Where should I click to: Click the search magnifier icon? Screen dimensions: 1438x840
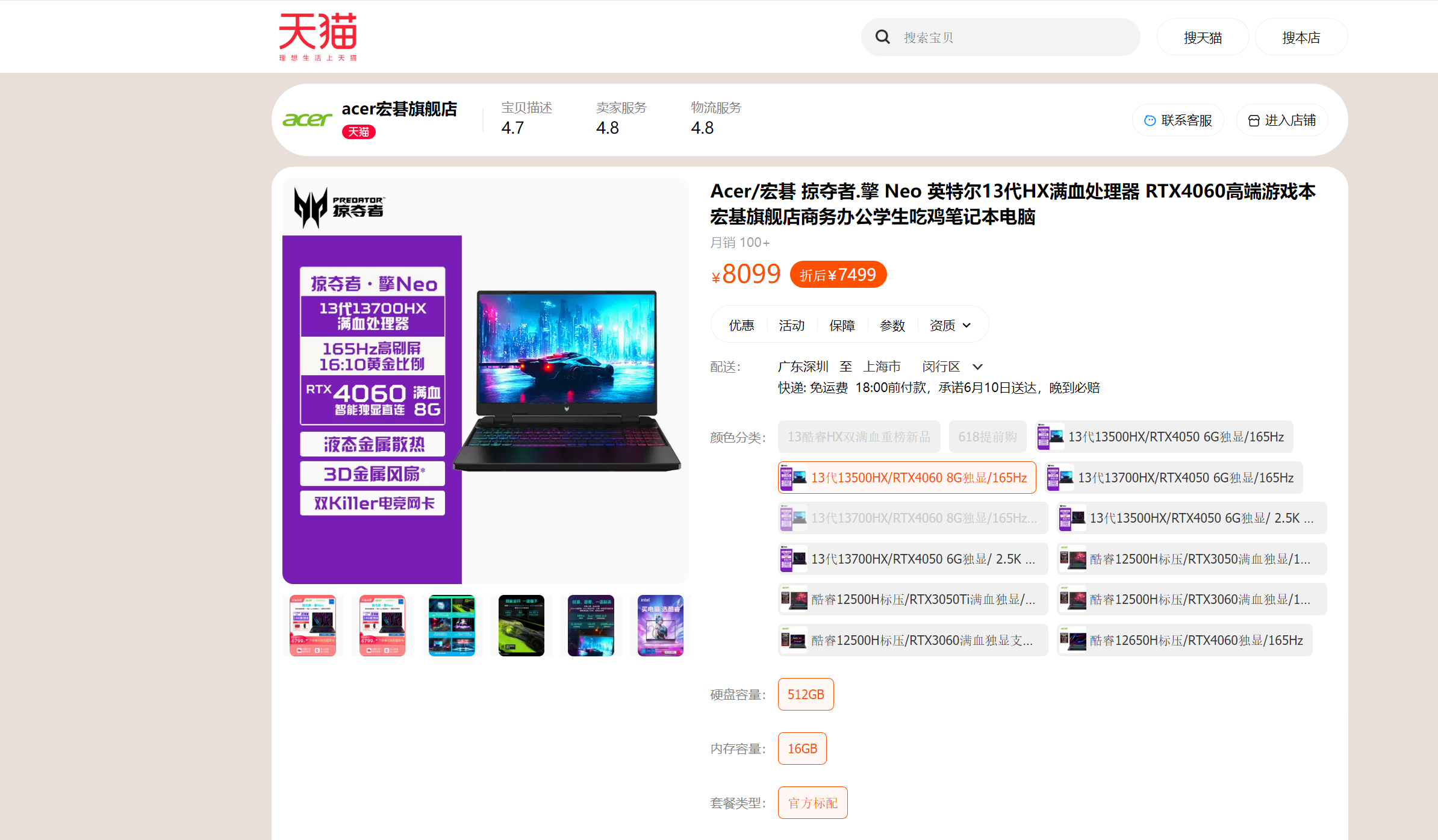pyautogui.click(x=883, y=37)
